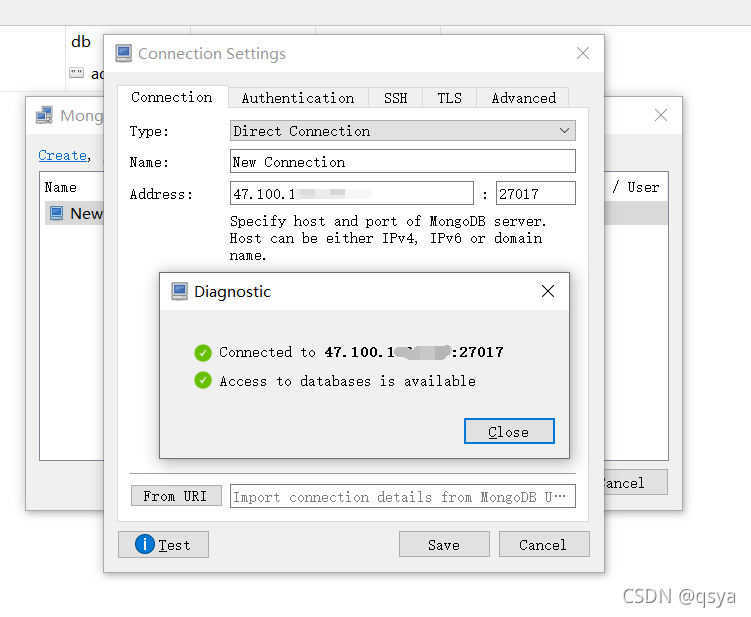This screenshot has width=751, height=617.
Task: Close the Diagnostic dialog with Close button
Action: click(509, 431)
